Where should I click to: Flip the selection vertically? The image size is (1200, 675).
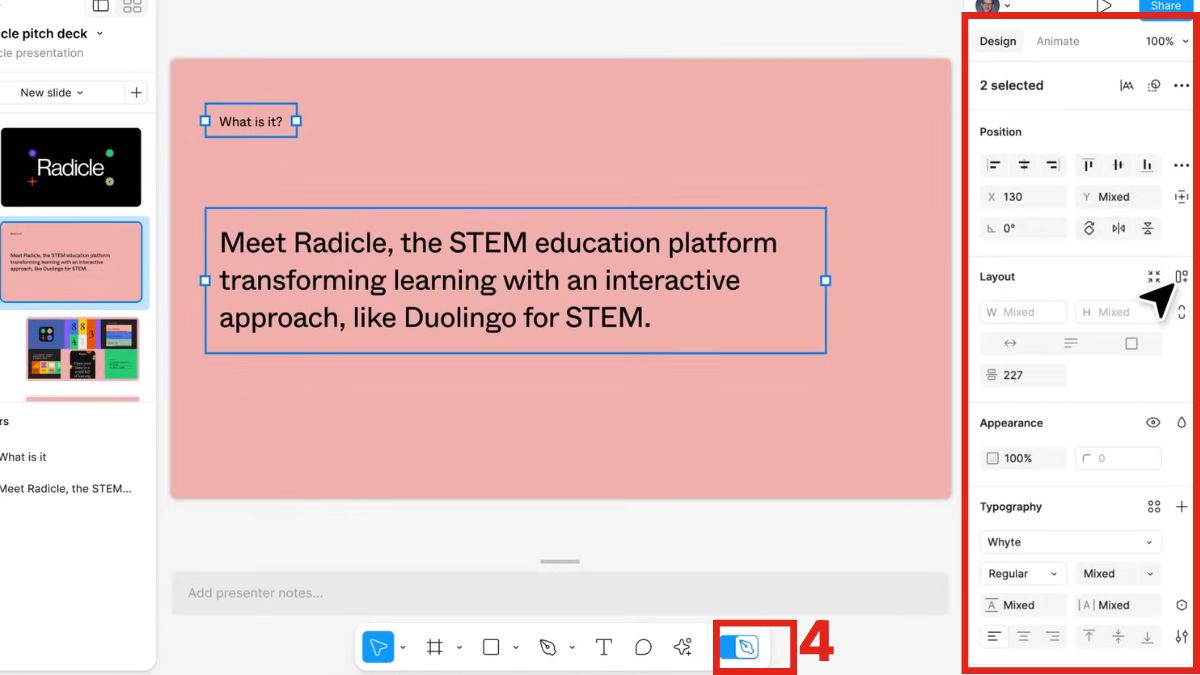point(1147,228)
